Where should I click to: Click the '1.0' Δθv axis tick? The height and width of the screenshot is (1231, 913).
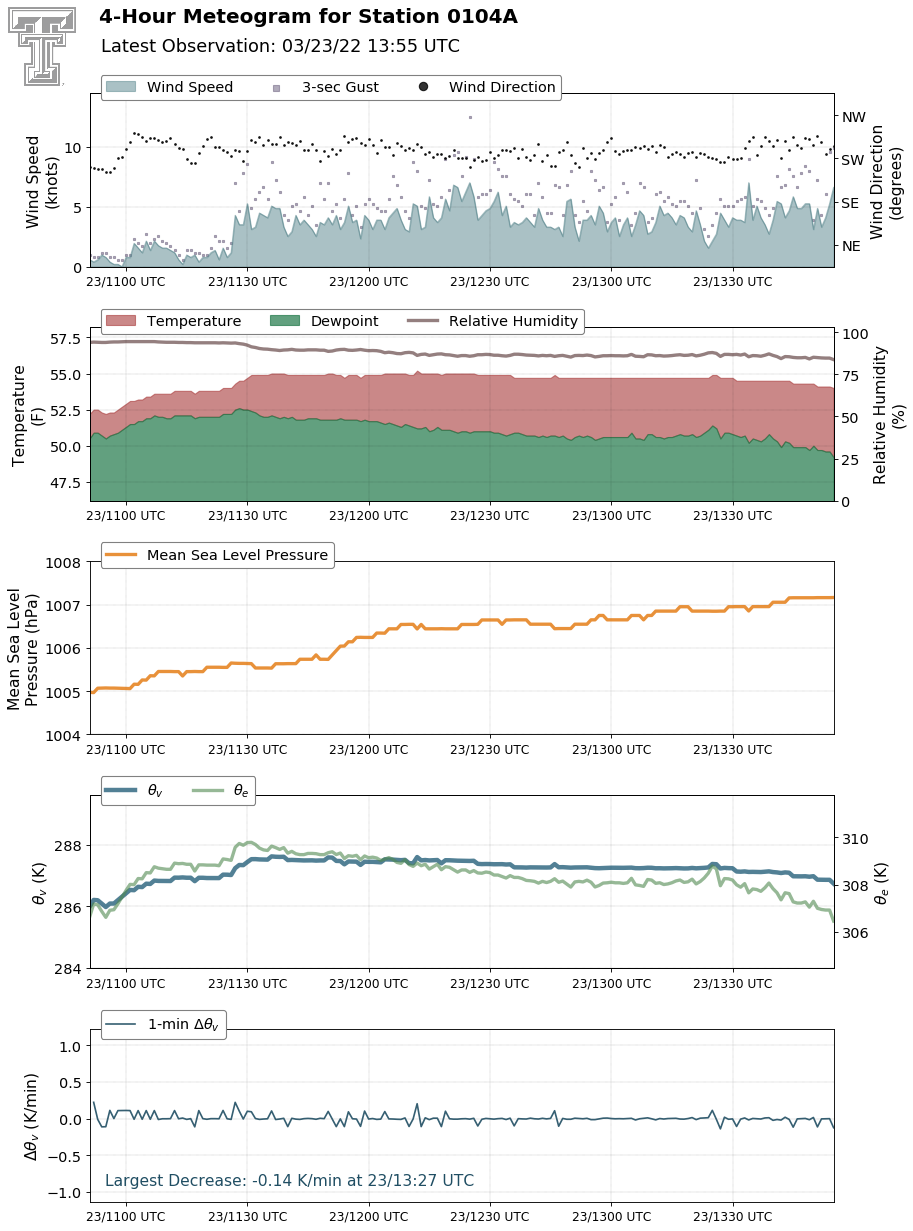click(71, 1047)
